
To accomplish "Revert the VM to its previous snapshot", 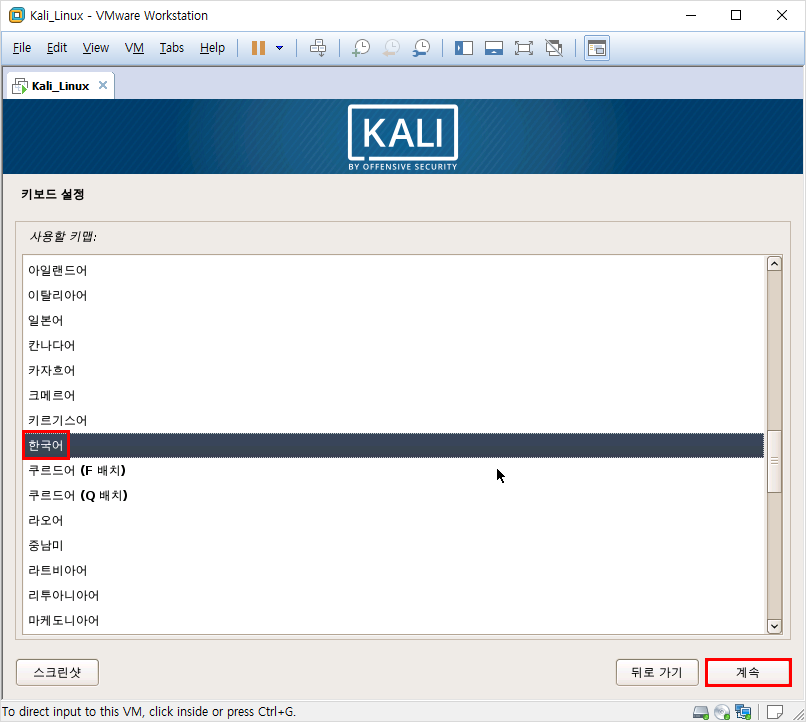I will click(x=391, y=48).
